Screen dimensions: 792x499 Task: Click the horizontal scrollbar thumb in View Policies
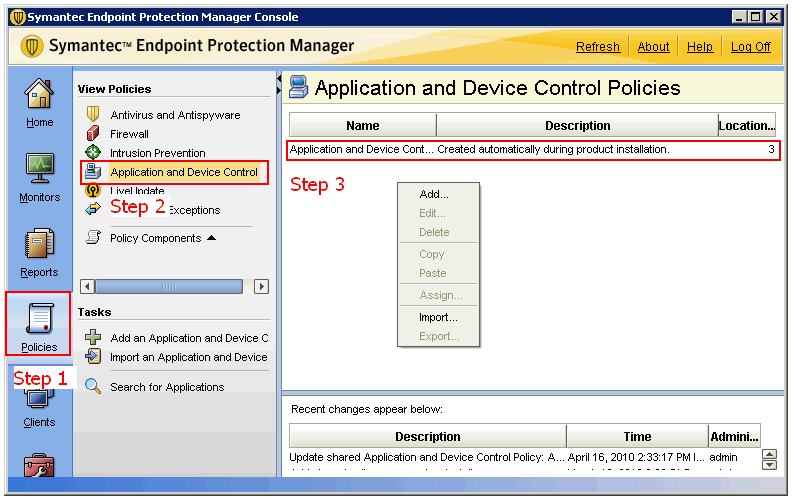pyautogui.click(x=169, y=286)
